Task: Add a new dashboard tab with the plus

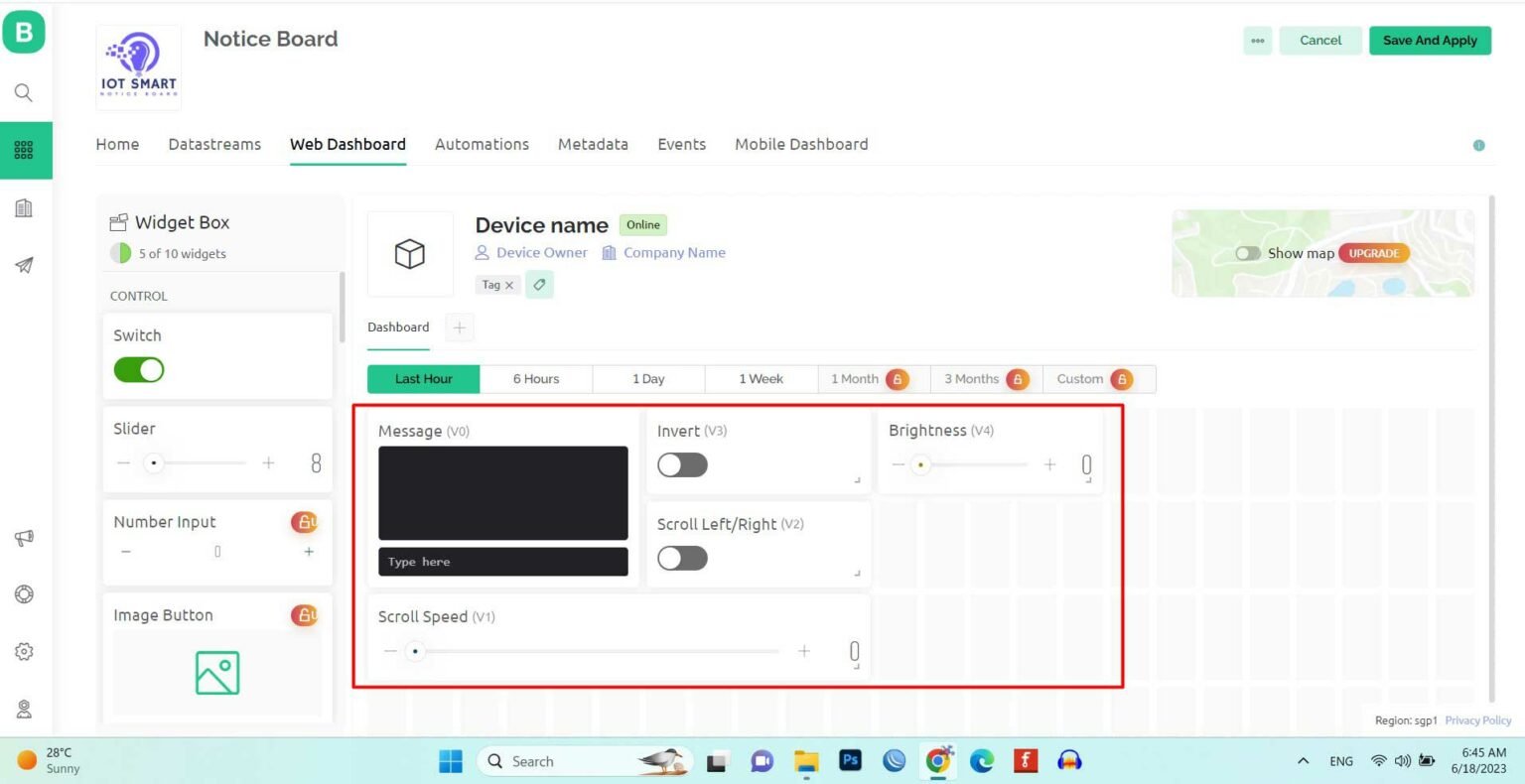Action: (459, 327)
